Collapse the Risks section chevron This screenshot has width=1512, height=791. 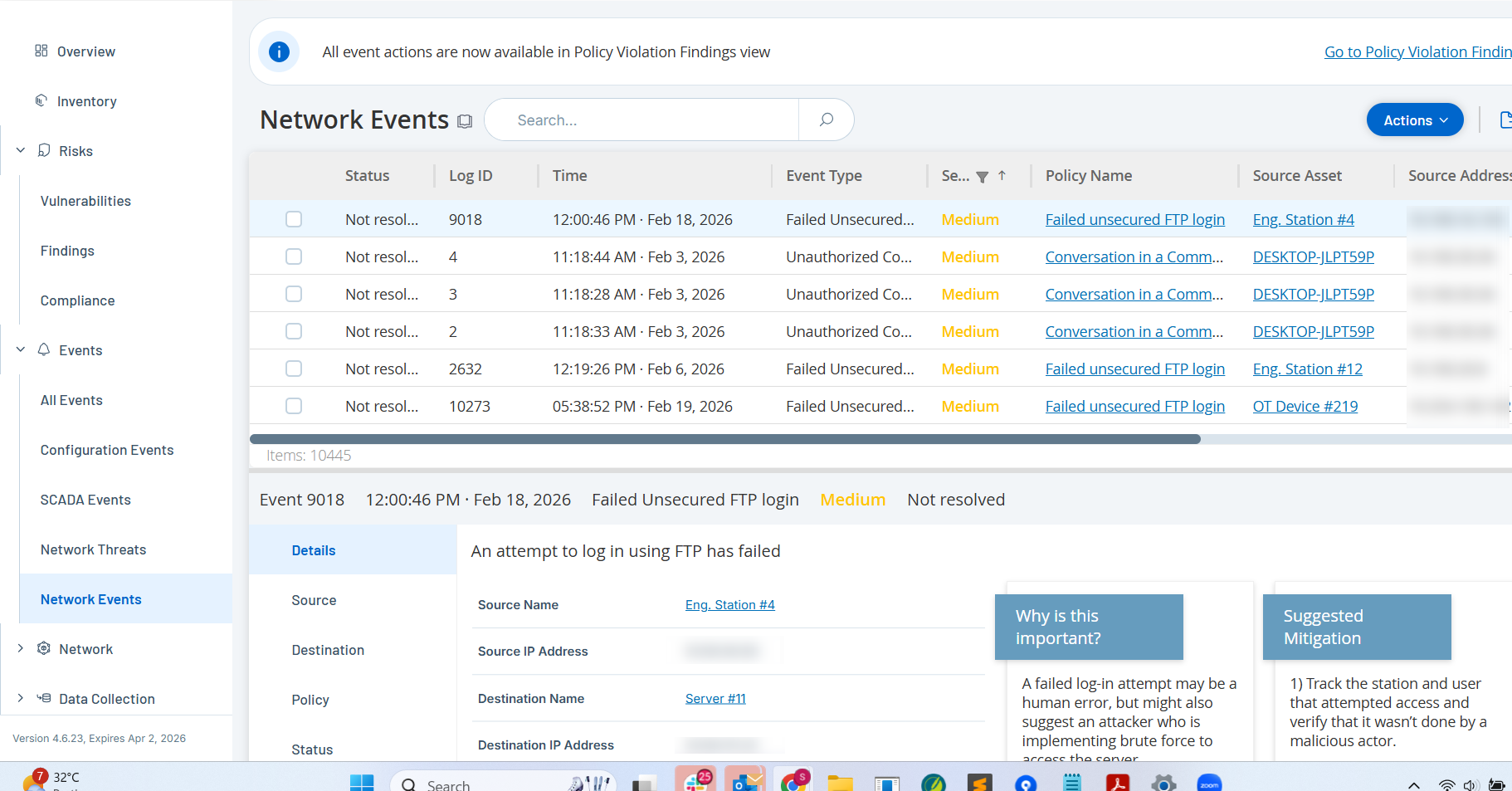coord(21,150)
